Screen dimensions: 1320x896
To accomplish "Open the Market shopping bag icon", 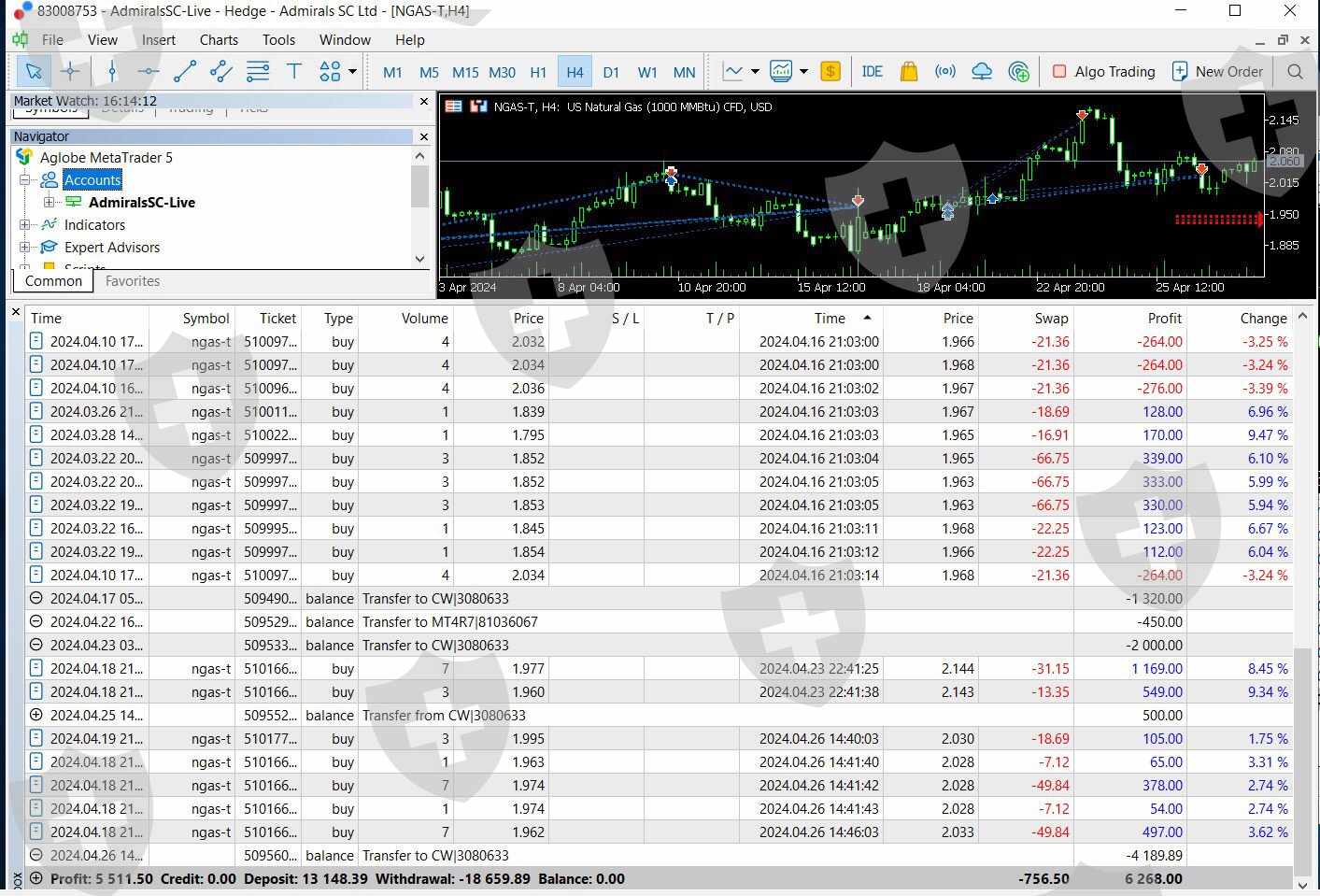I will [908, 72].
